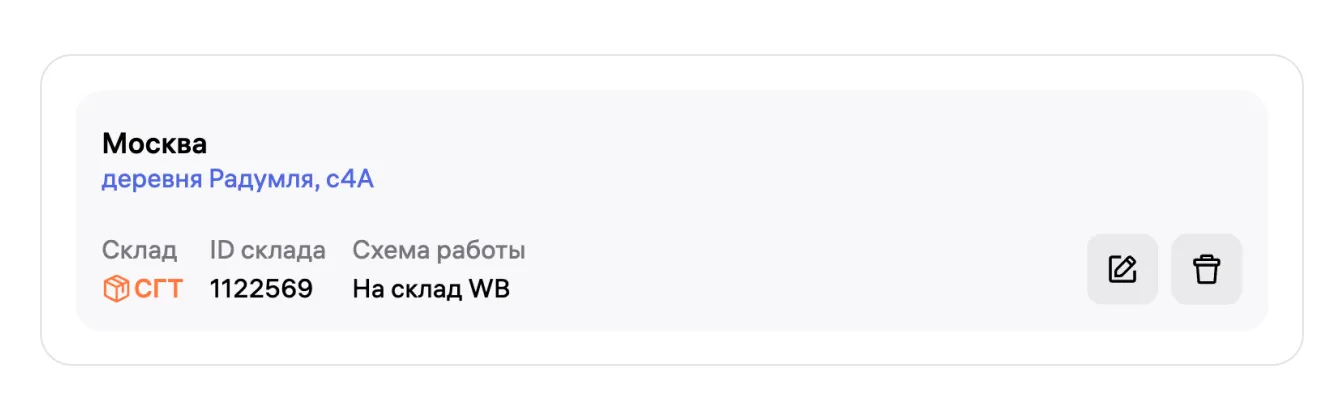Screen dimensions: 1344x420
Task: Click the ID склада column label
Action: point(267,250)
